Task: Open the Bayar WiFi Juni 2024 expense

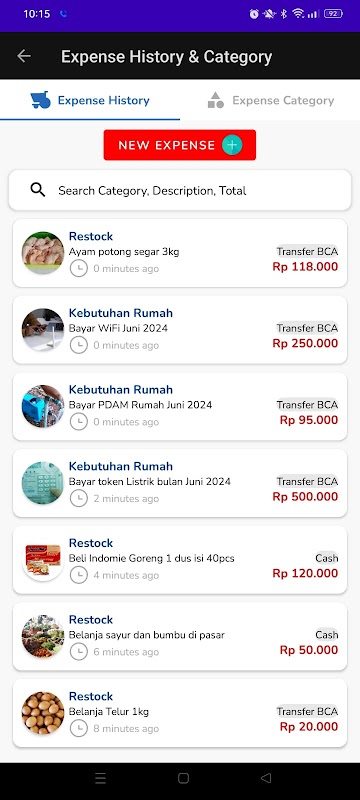Action: (x=180, y=330)
